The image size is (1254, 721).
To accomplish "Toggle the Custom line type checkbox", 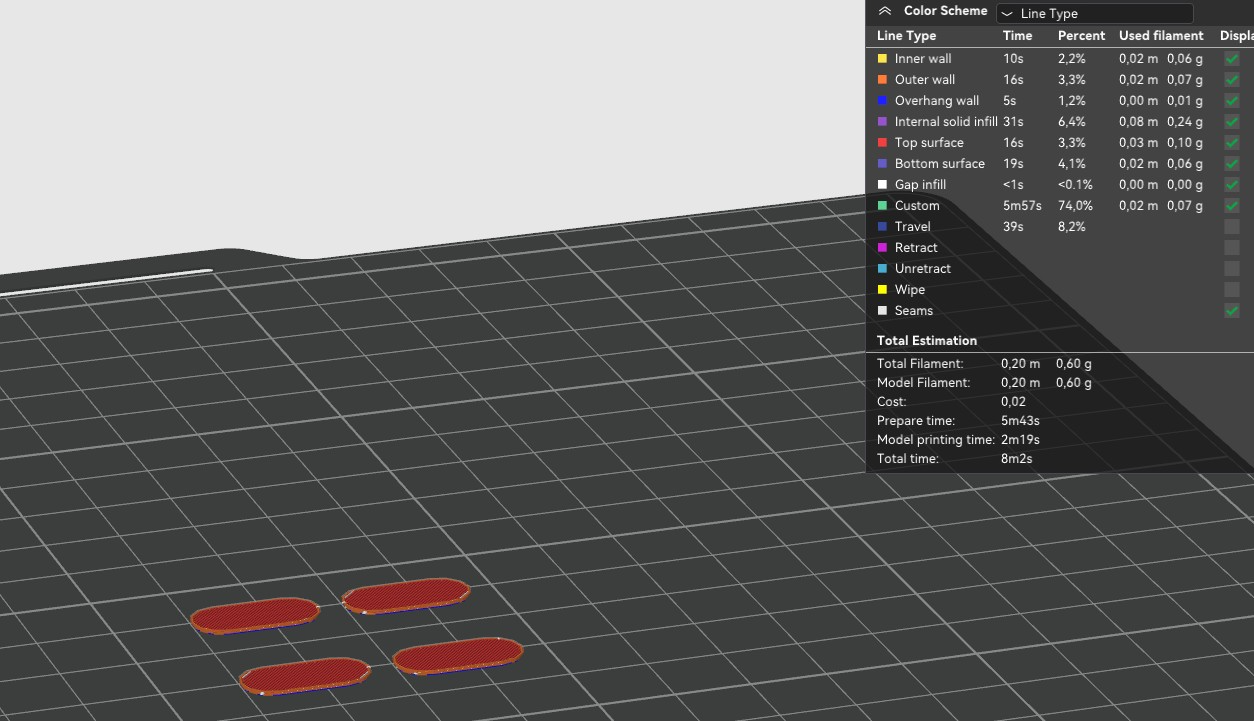I will 1232,206.
